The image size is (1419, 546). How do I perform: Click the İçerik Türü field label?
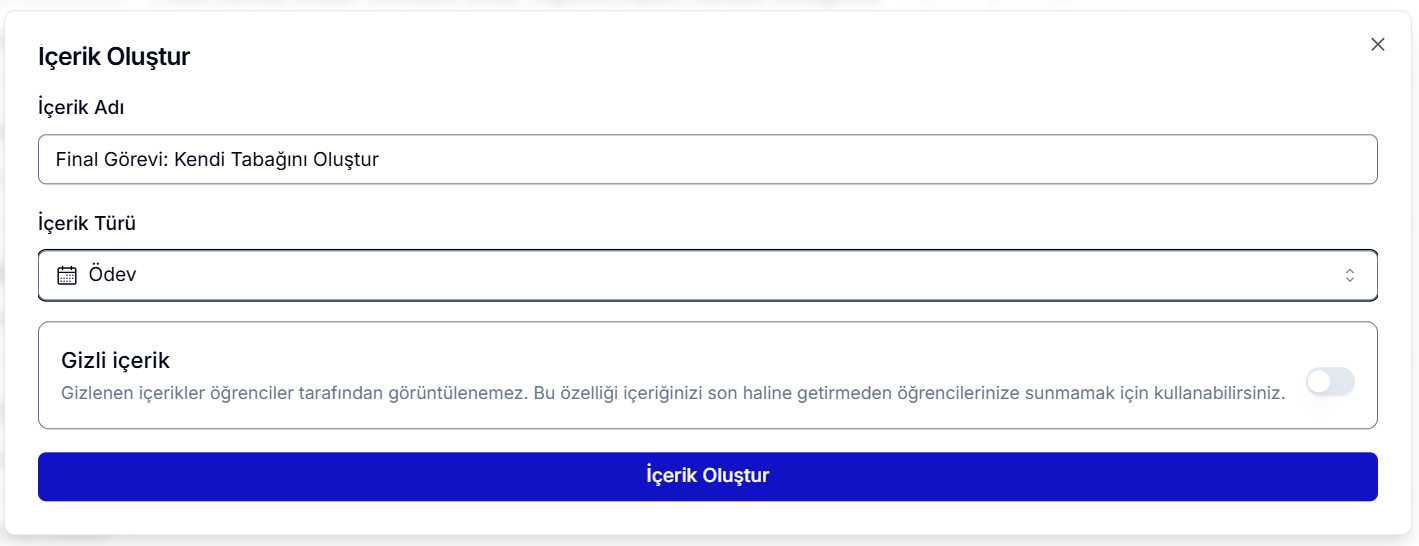87,223
